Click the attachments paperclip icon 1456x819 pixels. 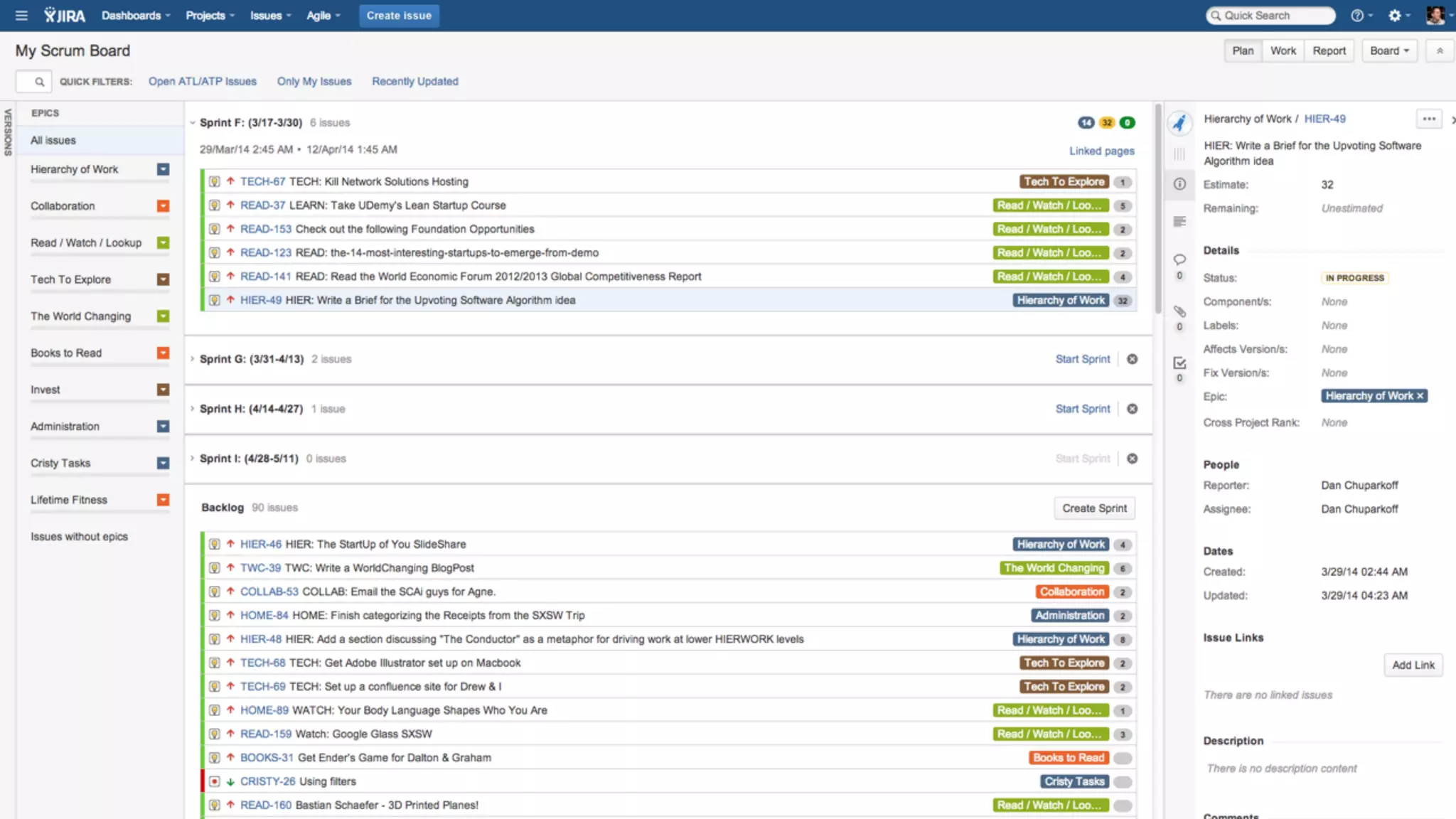(x=1179, y=311)
